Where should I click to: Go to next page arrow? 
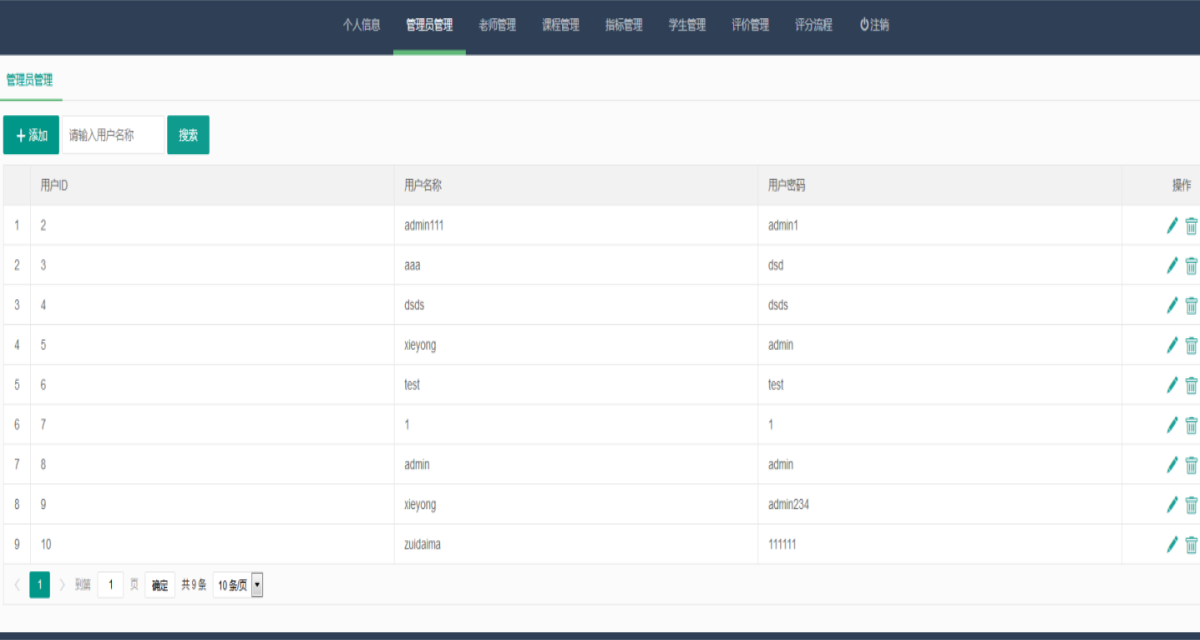tap(62, 585)
